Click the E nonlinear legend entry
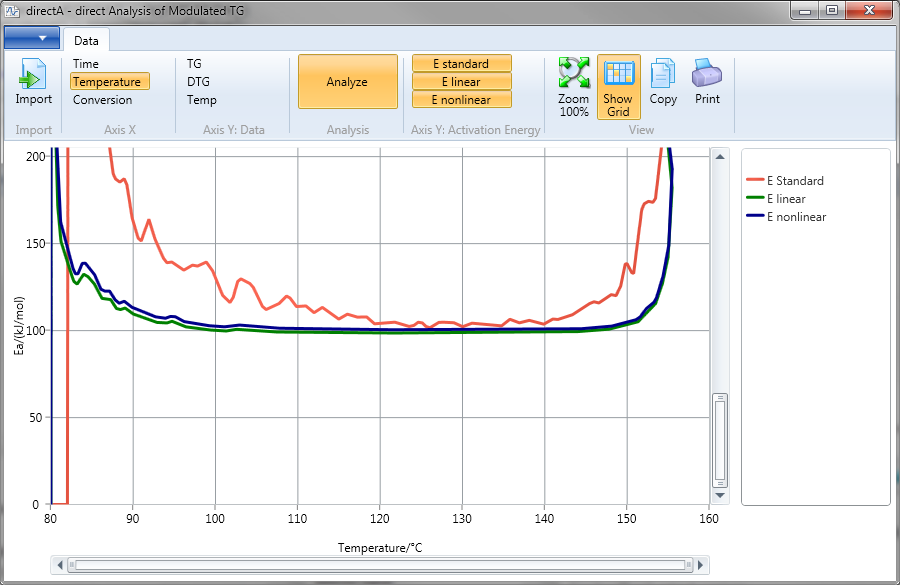Viewport: 900px width, 585px height. 786,216
